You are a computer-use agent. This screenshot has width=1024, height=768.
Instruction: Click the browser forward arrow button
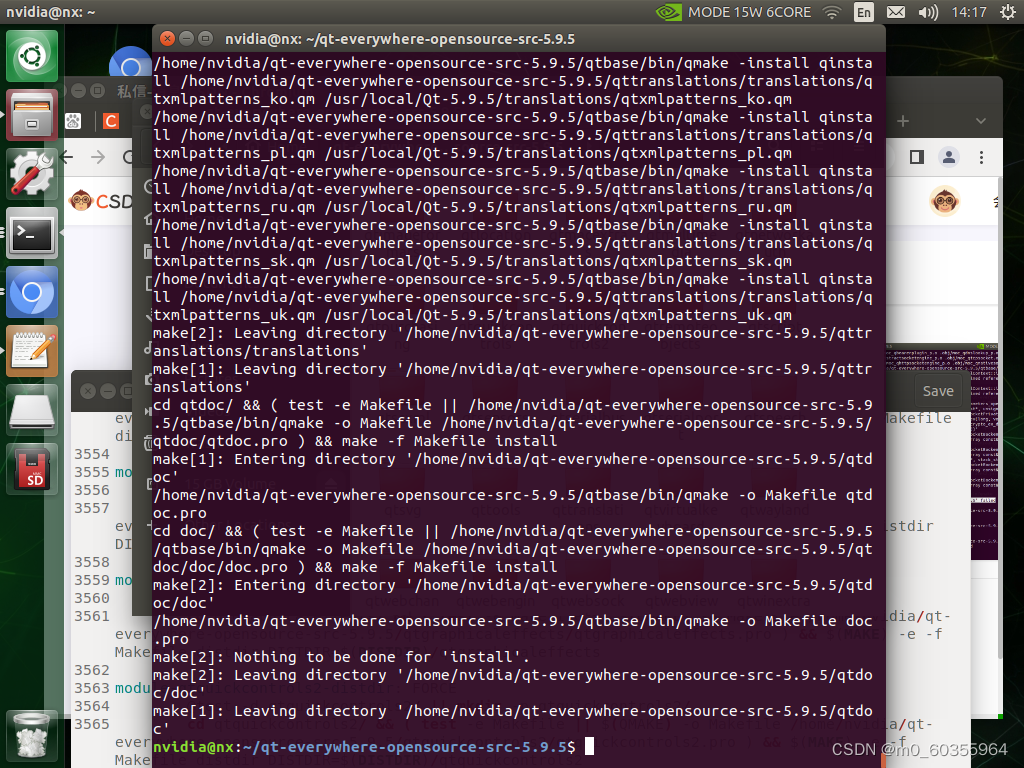point(98,157)
